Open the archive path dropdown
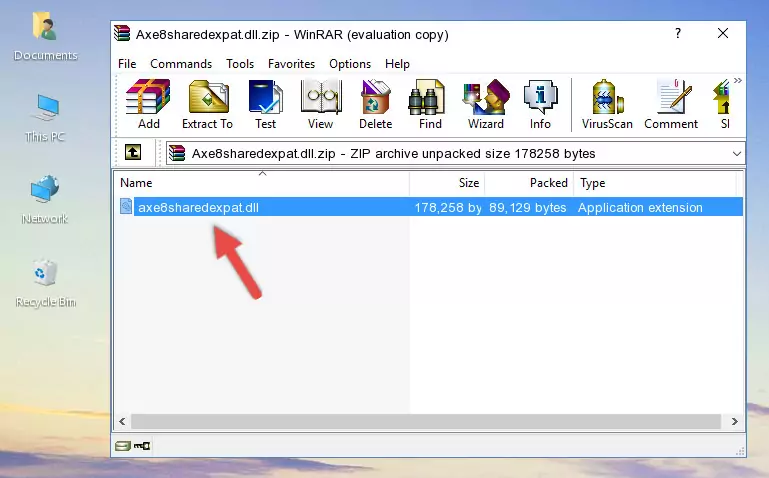This screenshot has width=769, height=478. click(x=737, y=153)
